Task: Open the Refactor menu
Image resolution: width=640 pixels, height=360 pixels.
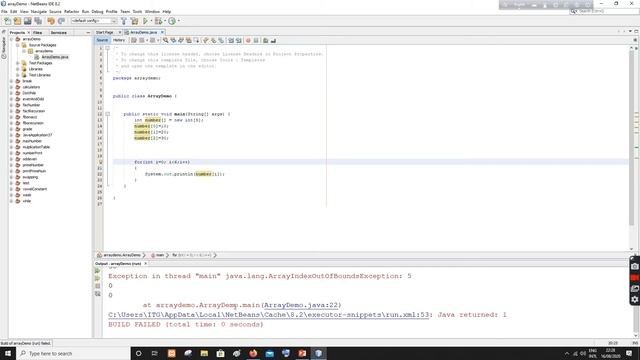Action: point(71,11)
